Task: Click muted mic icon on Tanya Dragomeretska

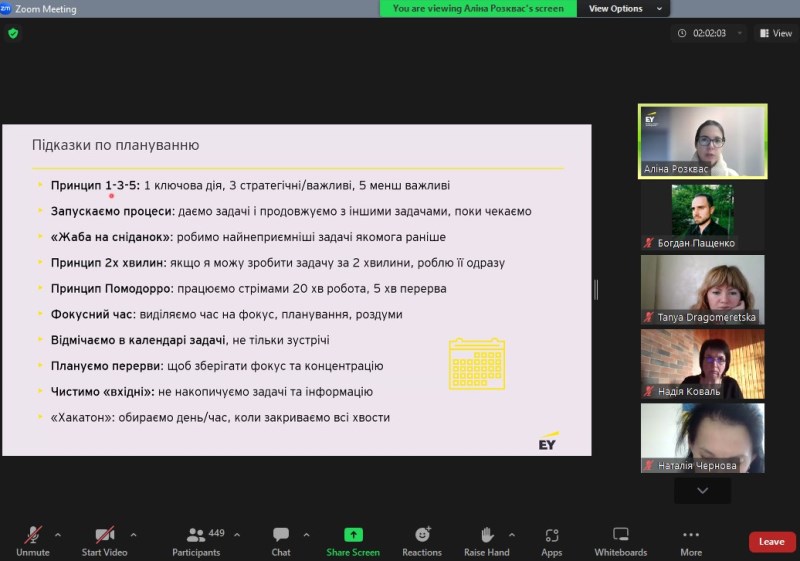Action: (x=648, y=317)
